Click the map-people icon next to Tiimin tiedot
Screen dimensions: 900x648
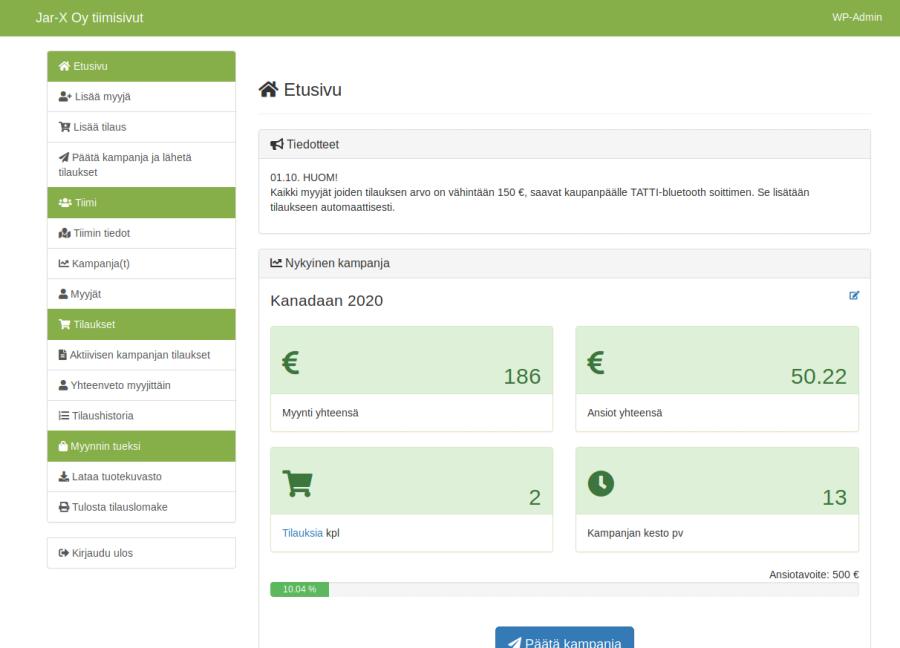pyautogui.click(x=64, y=233)
